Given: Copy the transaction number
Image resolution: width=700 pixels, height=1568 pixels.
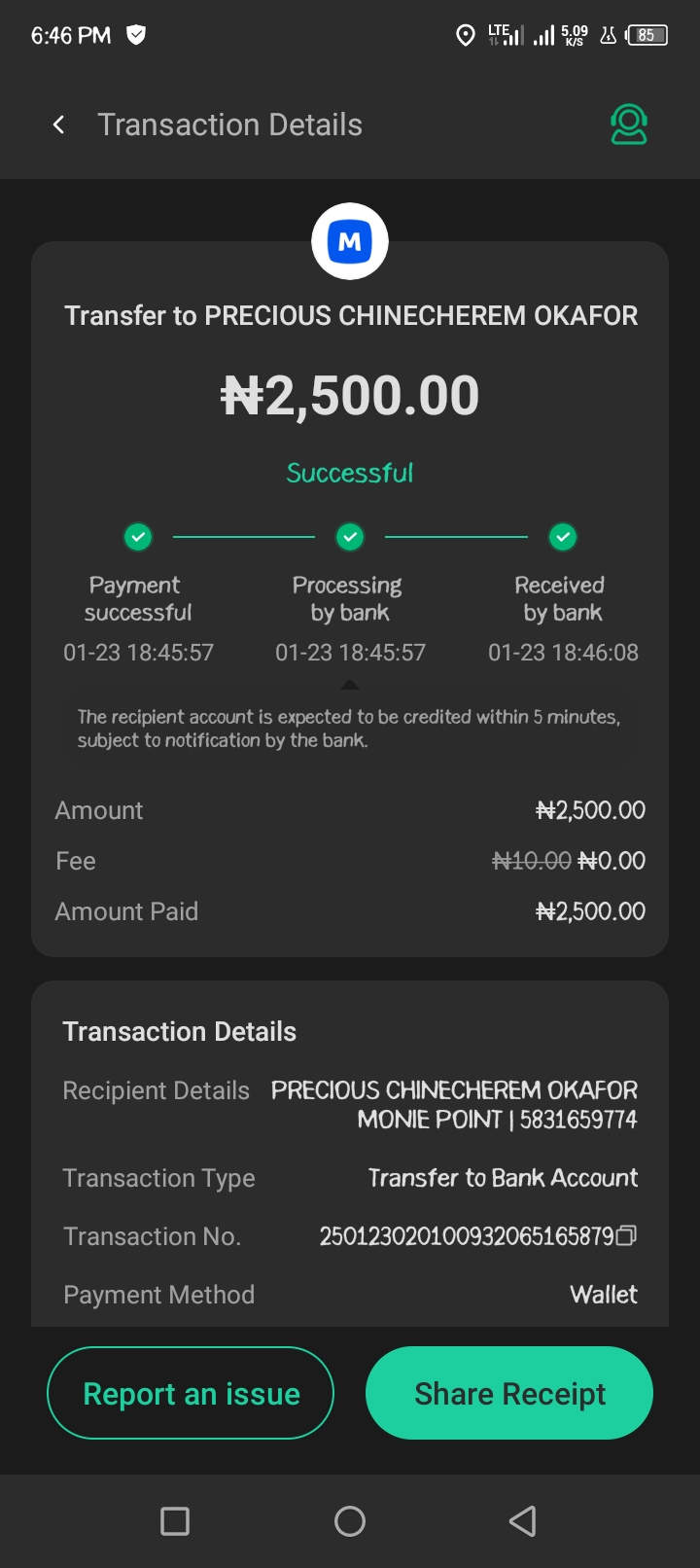Looking at the screenshot, I should coord(627,1235).
